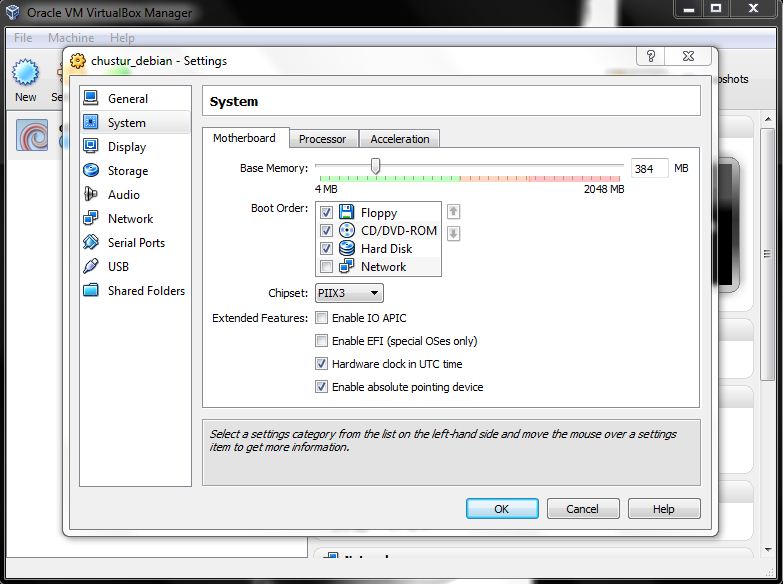This screenshot has width=783, height=584.
Task: Click the Hard Disk icon in boot order
Action: coord(347,248)
